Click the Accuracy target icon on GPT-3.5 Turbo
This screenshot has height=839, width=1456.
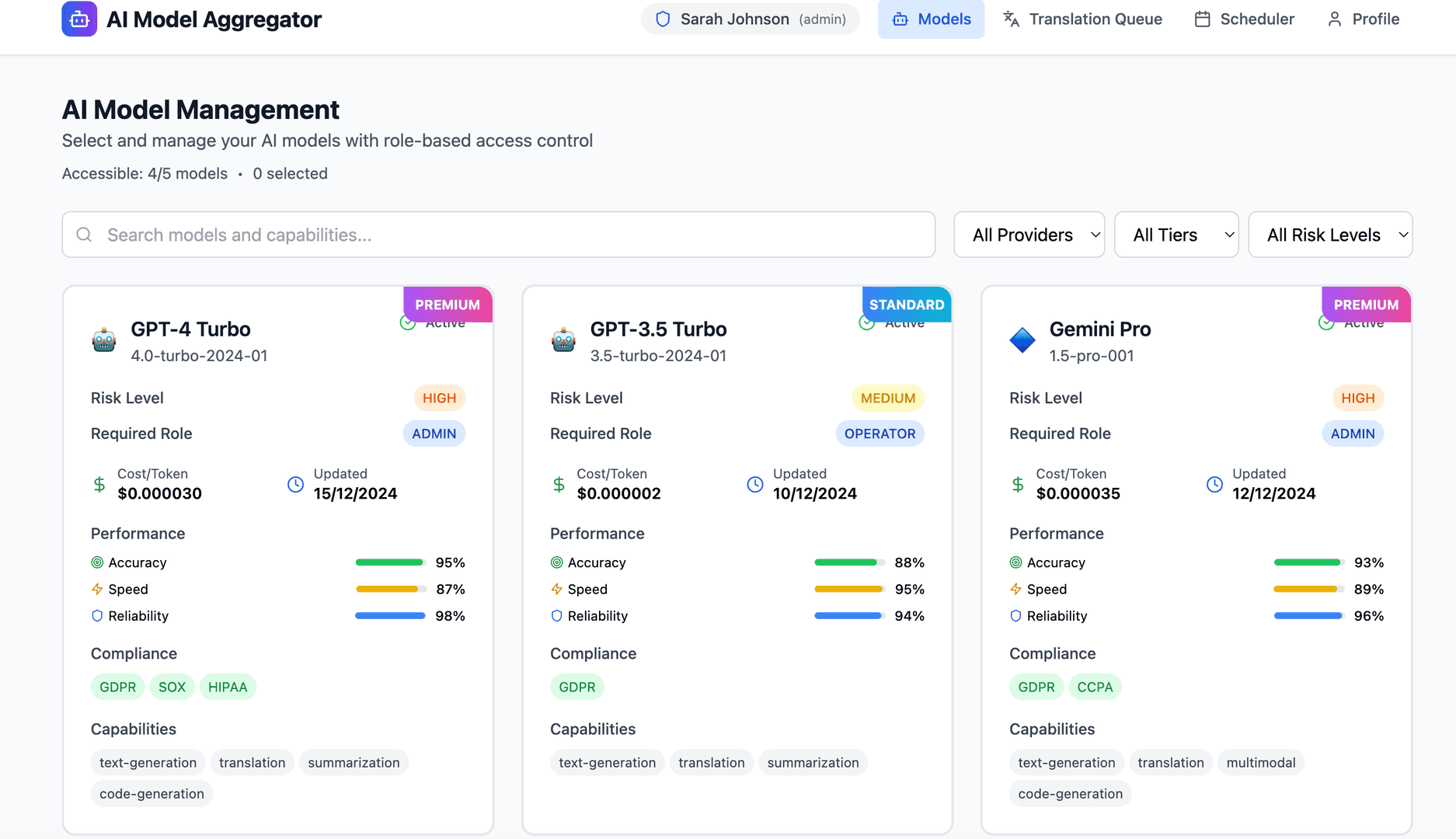tap(556, 562)
